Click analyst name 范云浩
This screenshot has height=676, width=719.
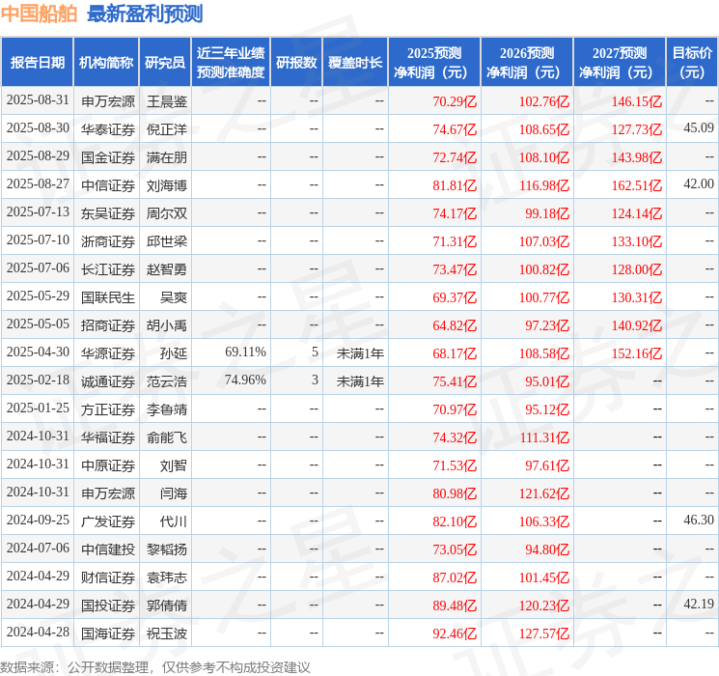166,382
